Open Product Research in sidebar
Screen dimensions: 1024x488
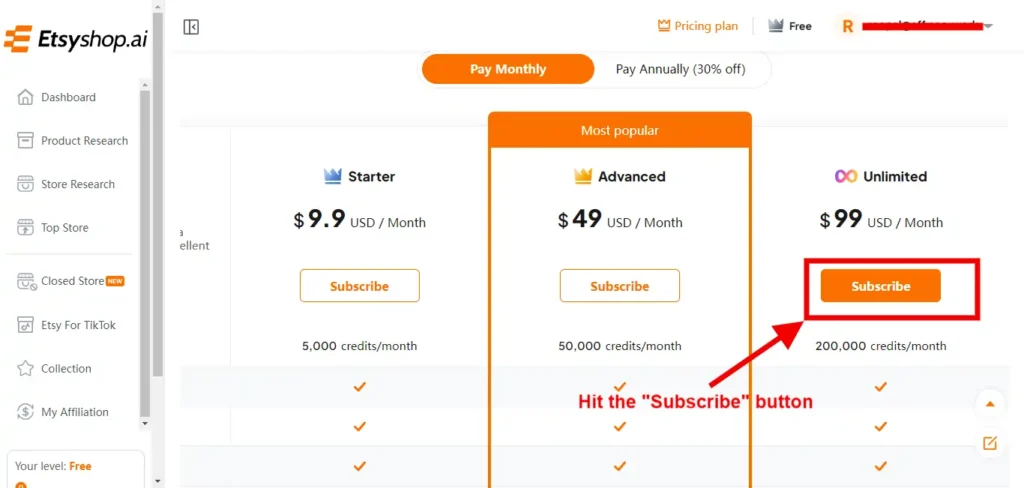pyautogui.click(x=72, y=140)
